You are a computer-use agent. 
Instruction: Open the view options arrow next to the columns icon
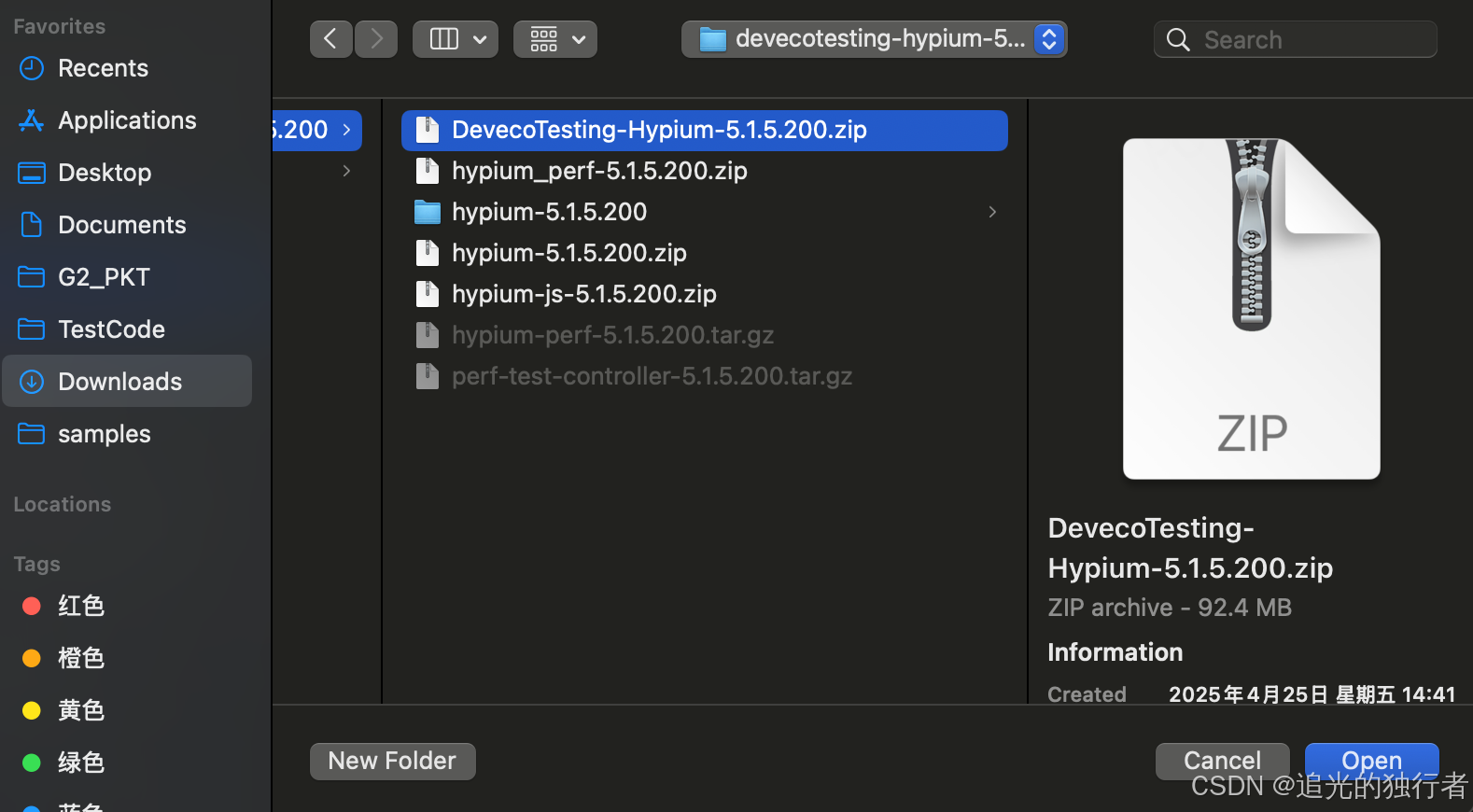coord(480,39)
